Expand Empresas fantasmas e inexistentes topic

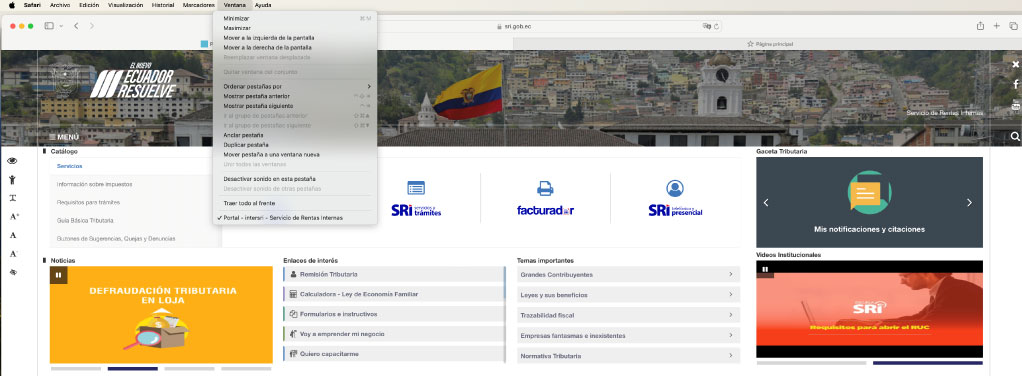pos(628,336)
